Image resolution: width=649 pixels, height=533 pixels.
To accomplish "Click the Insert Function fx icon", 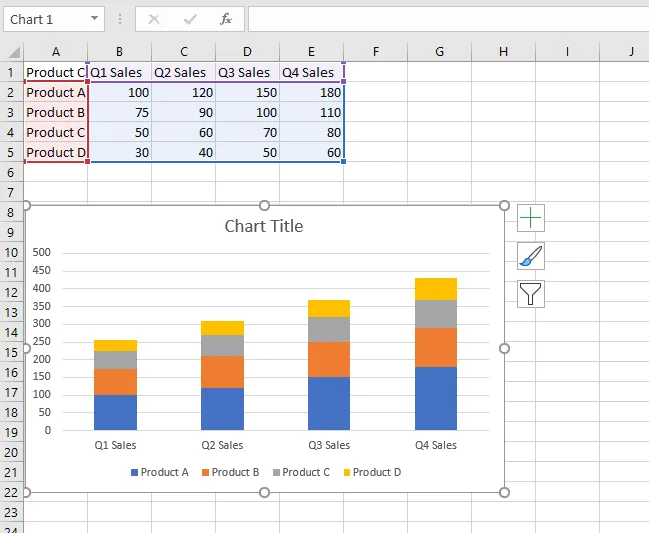I will [226, 19].
